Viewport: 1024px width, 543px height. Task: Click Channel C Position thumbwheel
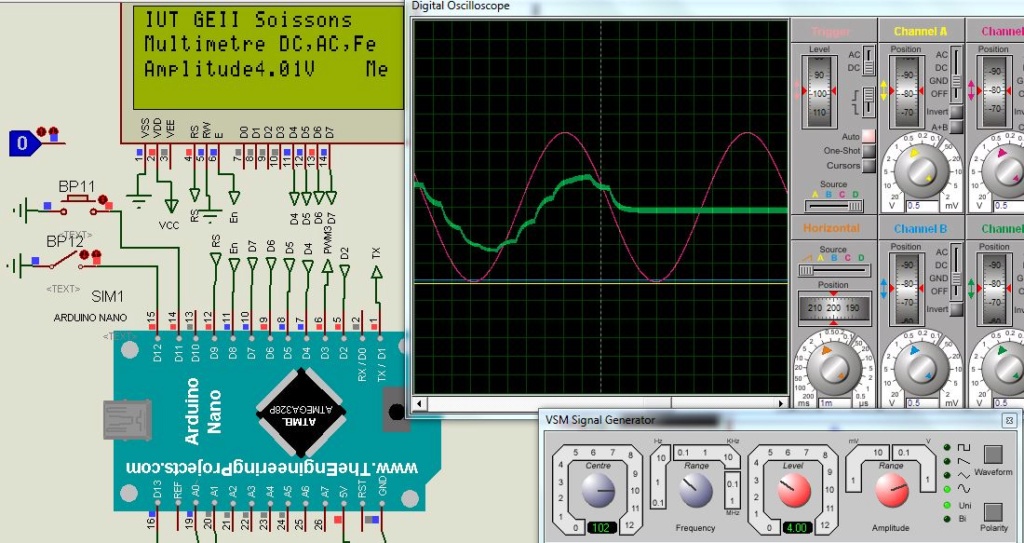[993, 92]
